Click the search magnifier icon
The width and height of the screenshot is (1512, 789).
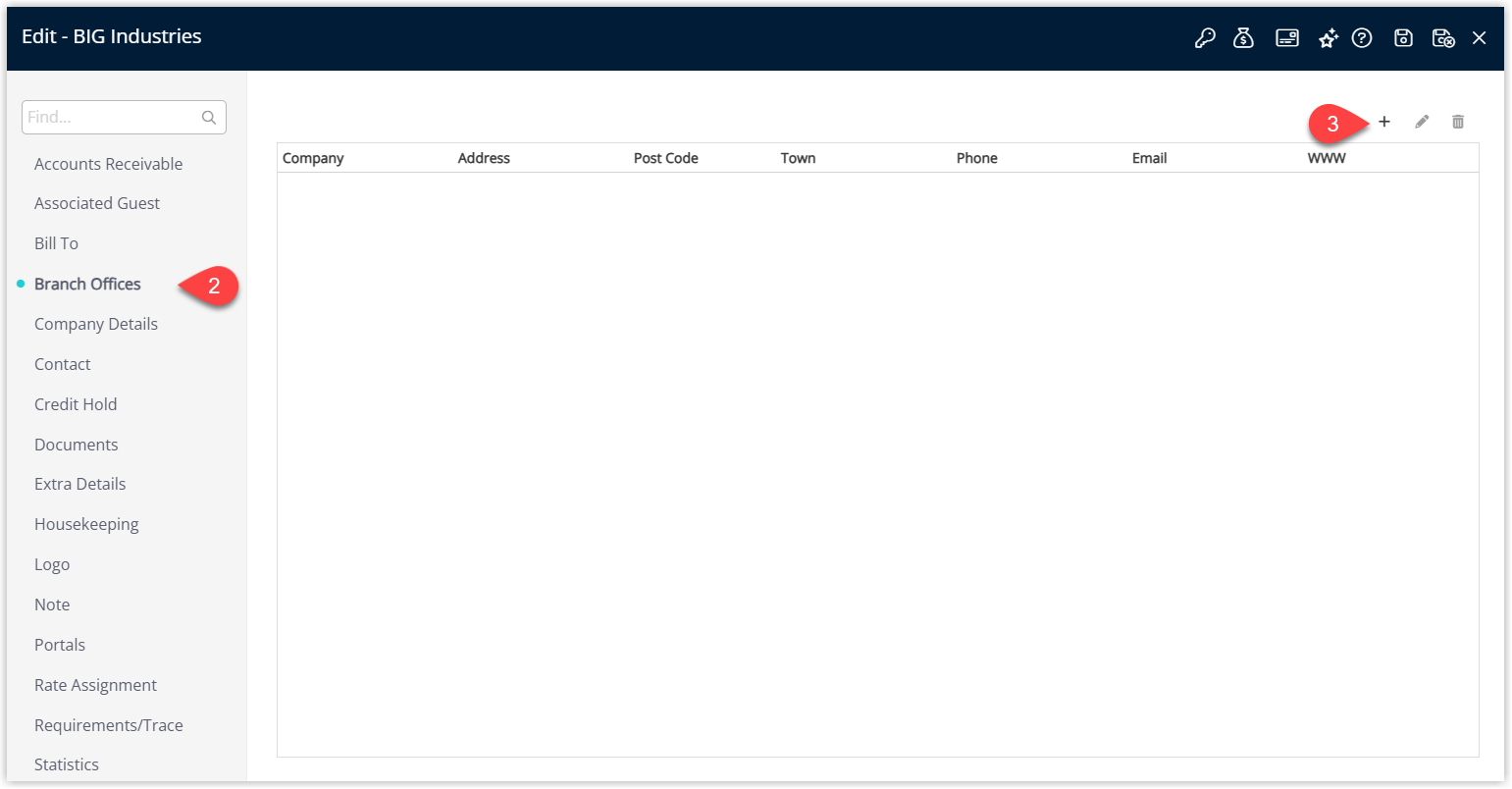[x=209, y=118]
